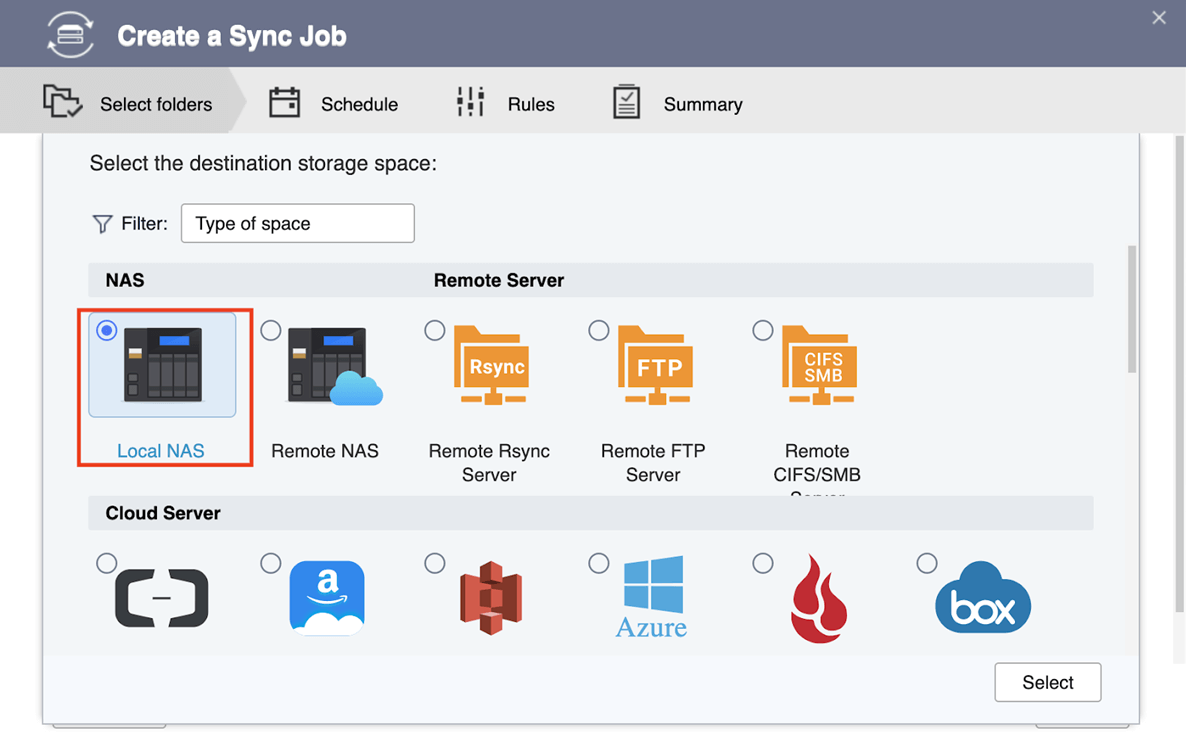Go to the Rules step tab
Image resolution: width=1186 pixels, height=746 pixels.
[506, 104]
